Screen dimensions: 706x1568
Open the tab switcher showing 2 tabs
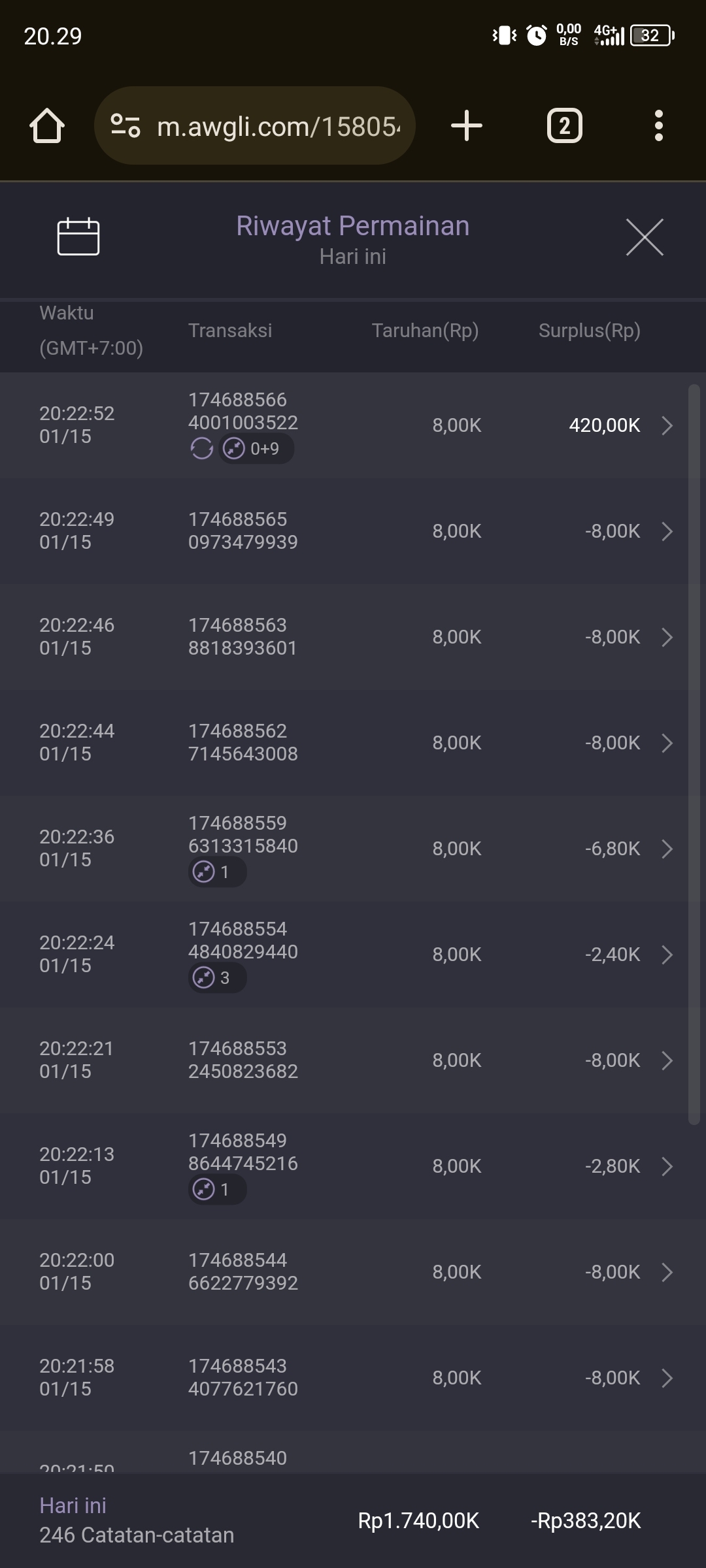click(564, 125)
